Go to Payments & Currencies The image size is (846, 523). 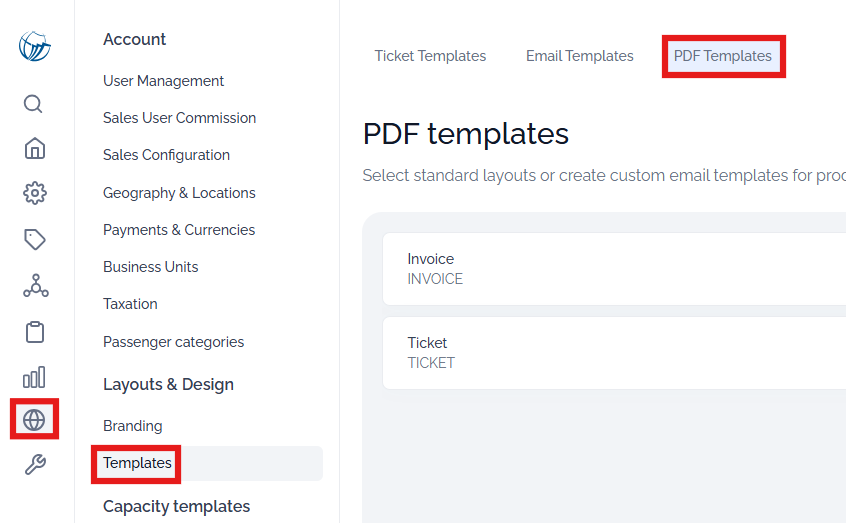(x=179, y=230)
